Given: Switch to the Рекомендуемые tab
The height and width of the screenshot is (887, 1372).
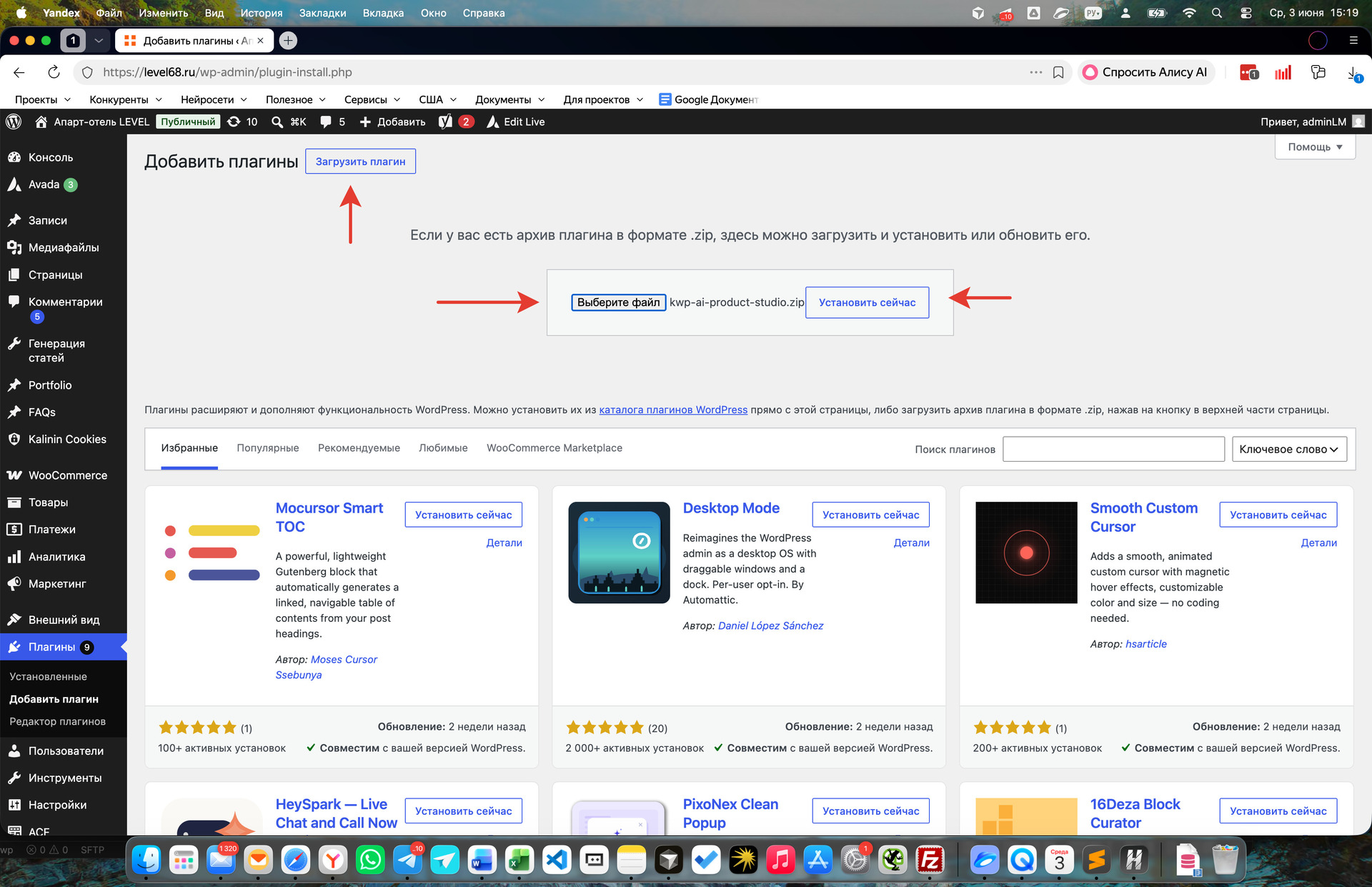Looking at the screenshot, I should 359,448.
